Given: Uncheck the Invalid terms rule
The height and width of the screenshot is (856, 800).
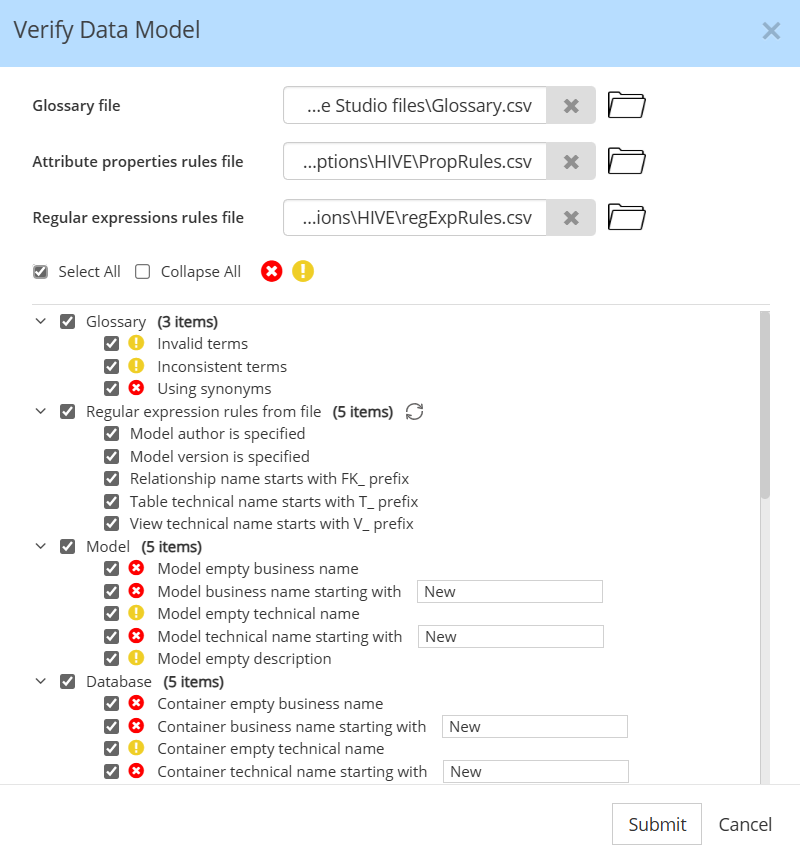Looking at the screenshot, I should tap(111, 344).
